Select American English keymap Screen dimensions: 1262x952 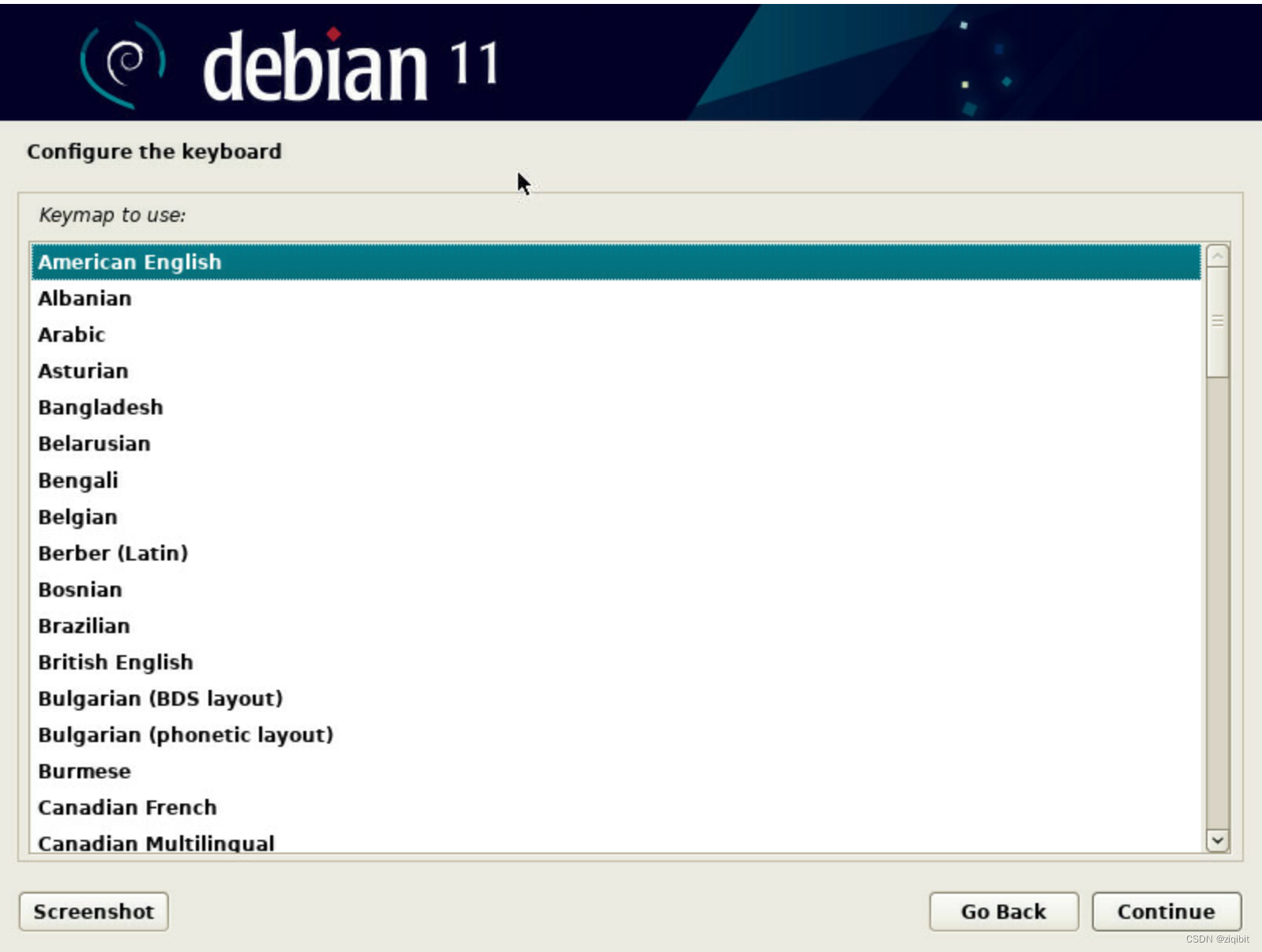click(x=130, y=262)
